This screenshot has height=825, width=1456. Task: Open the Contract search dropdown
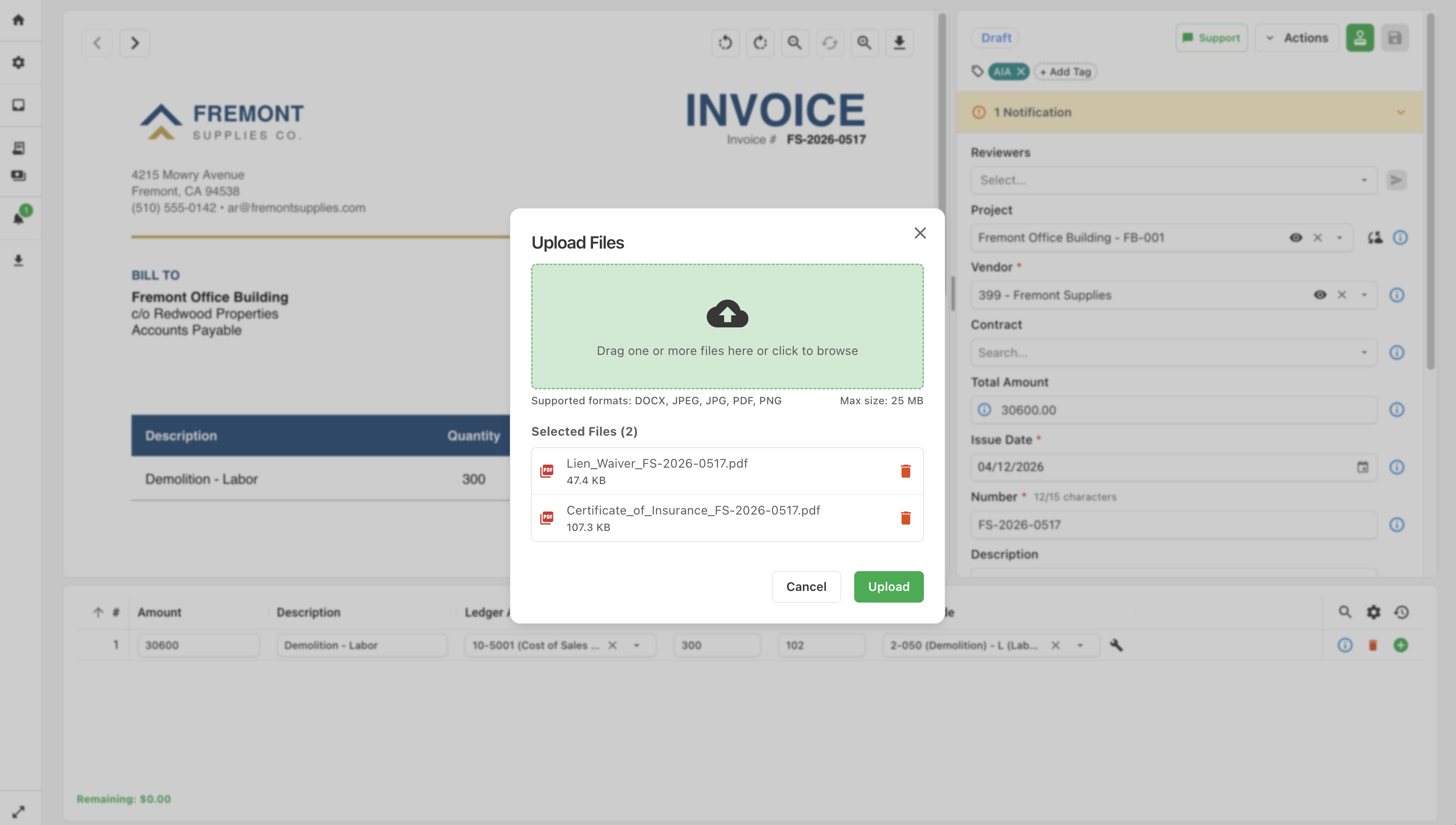pyautogui.click(x=1174, y=353)
